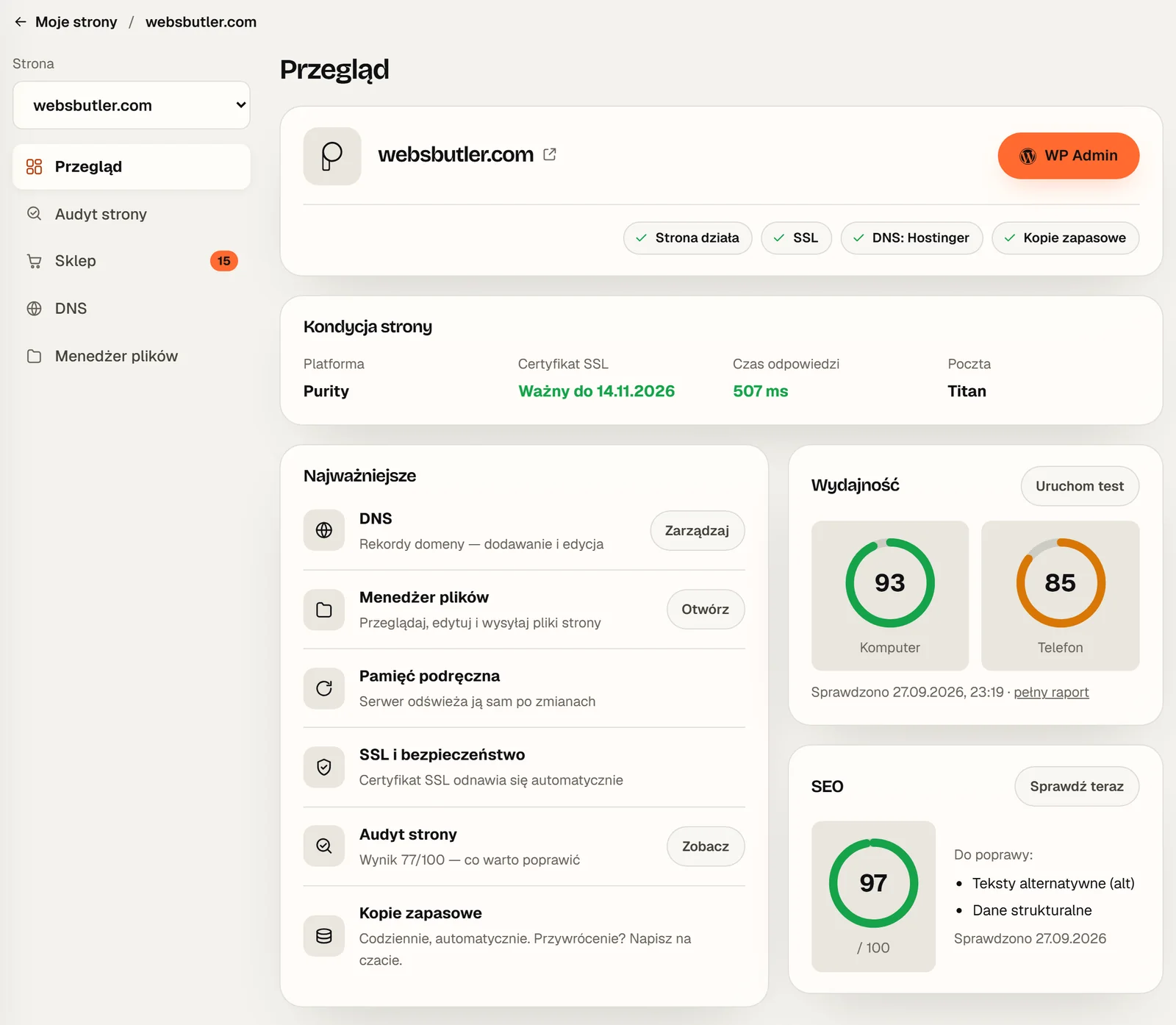Screen dimensions: 1176x1025
Task: Click the Przegląd grid icon in sidebar
Action: pos(34,167)
